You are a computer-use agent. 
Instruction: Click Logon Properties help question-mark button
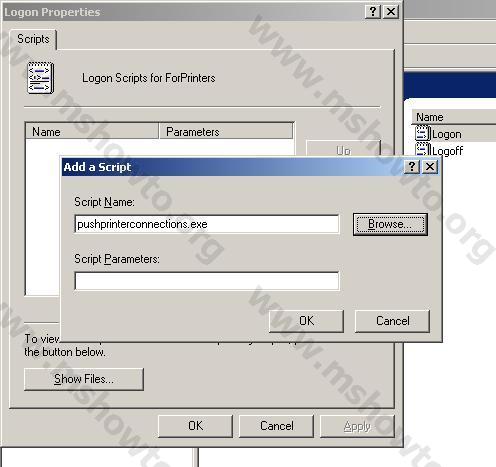coord(373,12)
